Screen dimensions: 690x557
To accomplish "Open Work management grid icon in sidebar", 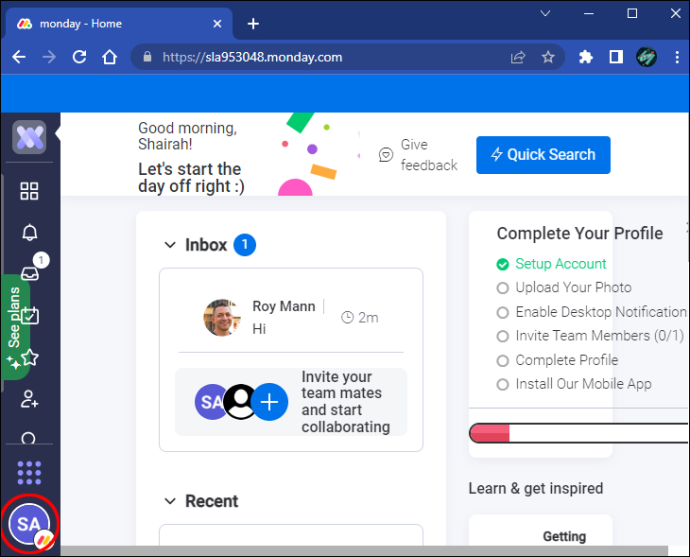I will [29, 191].
